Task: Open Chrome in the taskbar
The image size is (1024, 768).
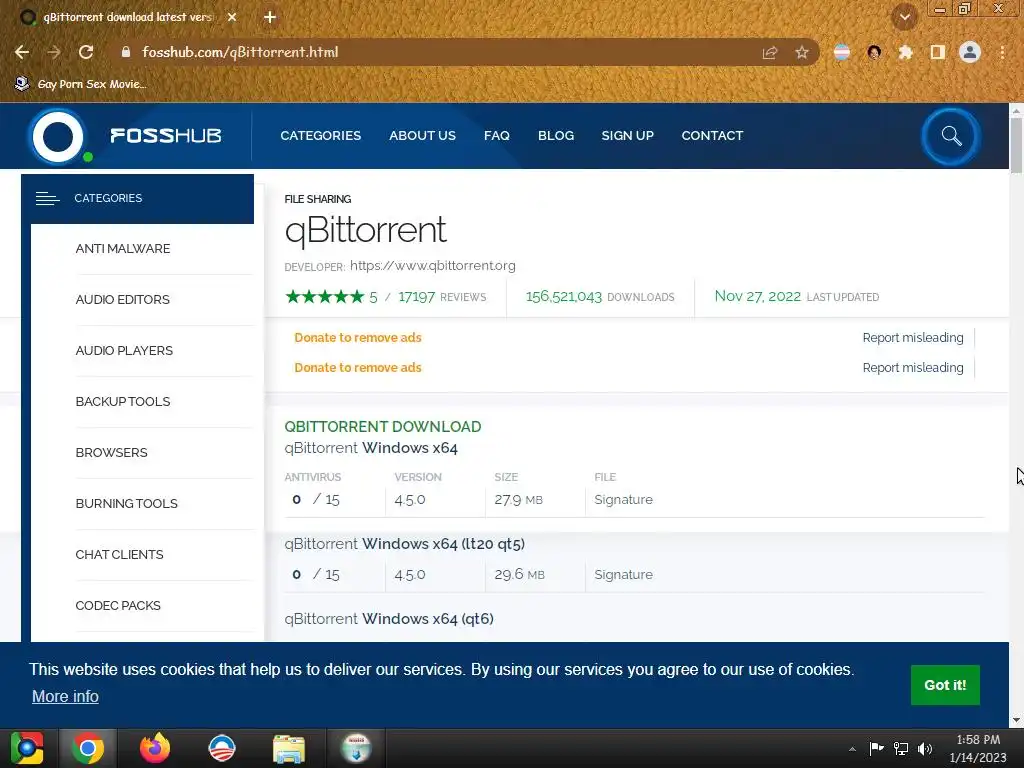Action: point(88,748)
